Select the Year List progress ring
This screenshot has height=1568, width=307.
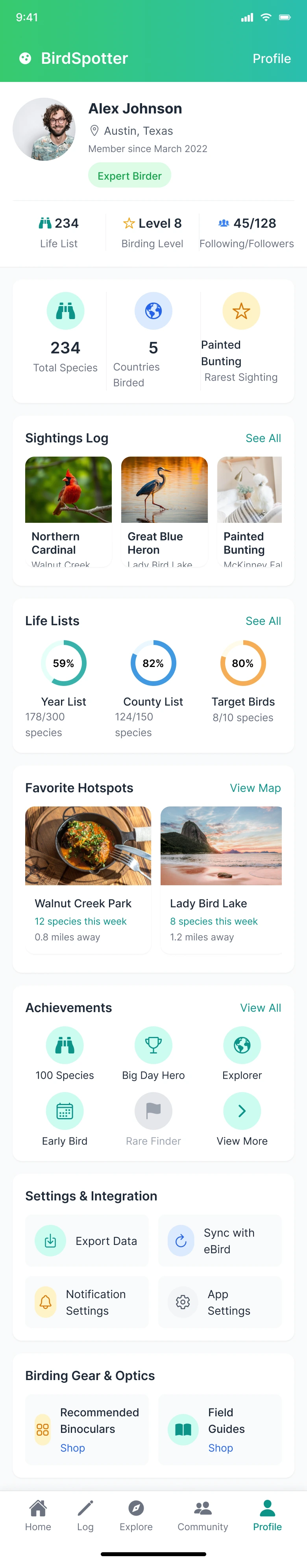tap(64, 663)
